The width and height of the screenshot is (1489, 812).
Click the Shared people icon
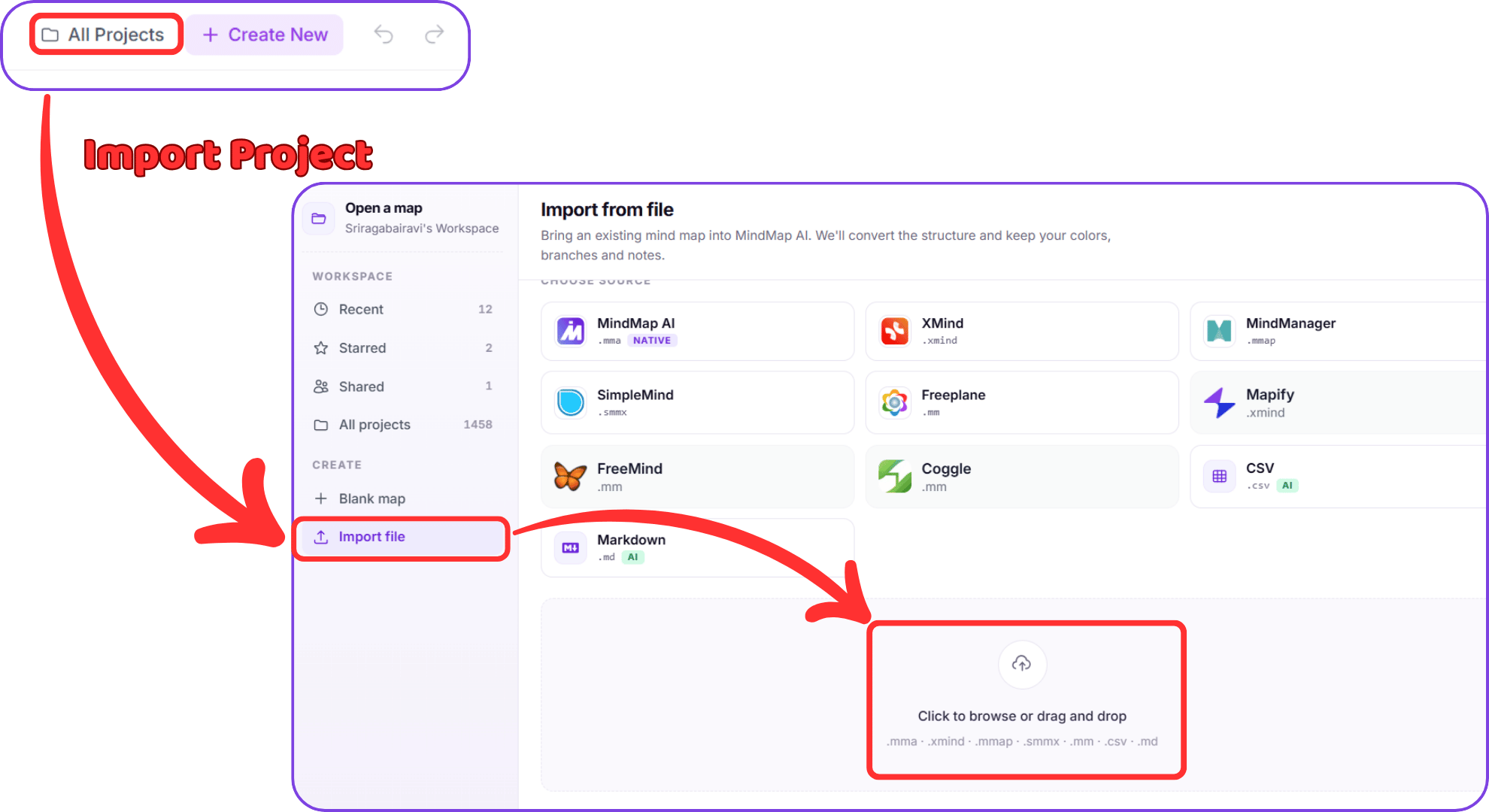click(321, 386)
